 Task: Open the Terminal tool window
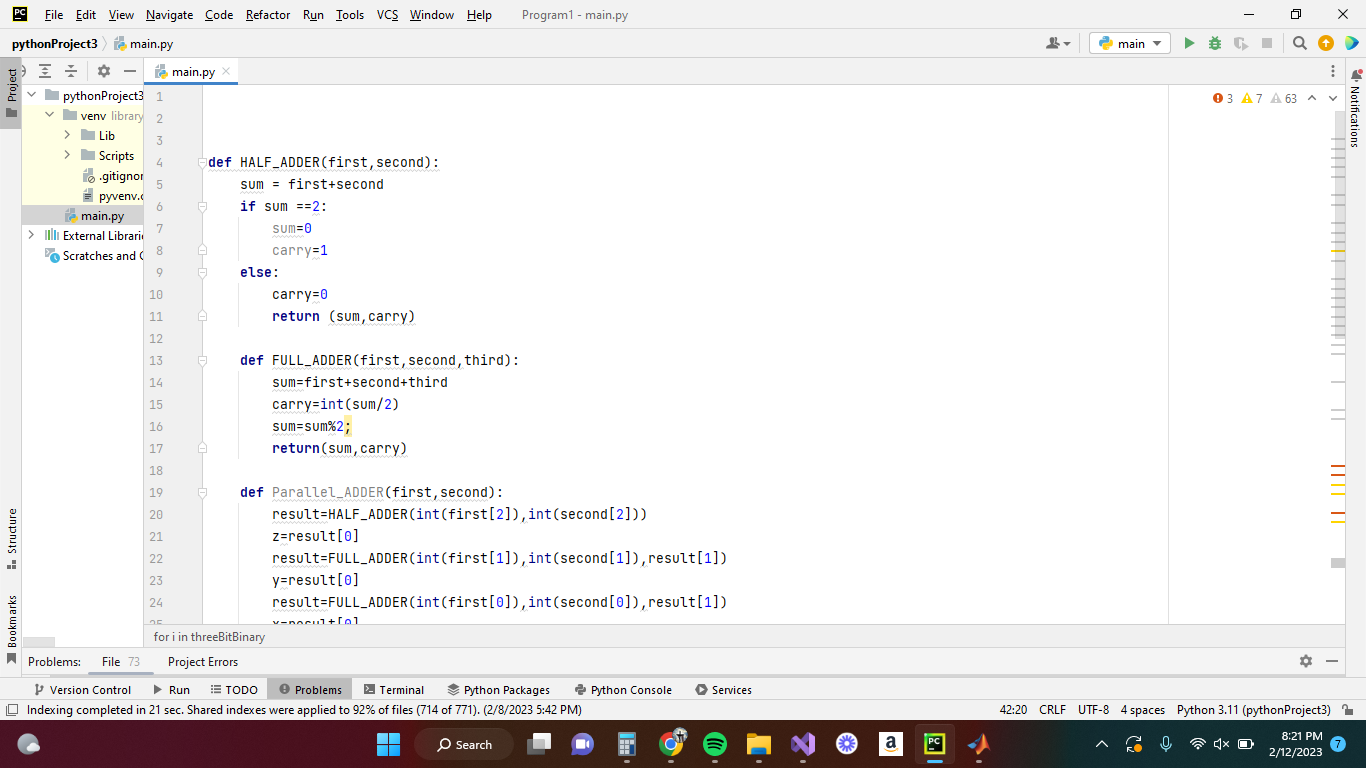394,689
